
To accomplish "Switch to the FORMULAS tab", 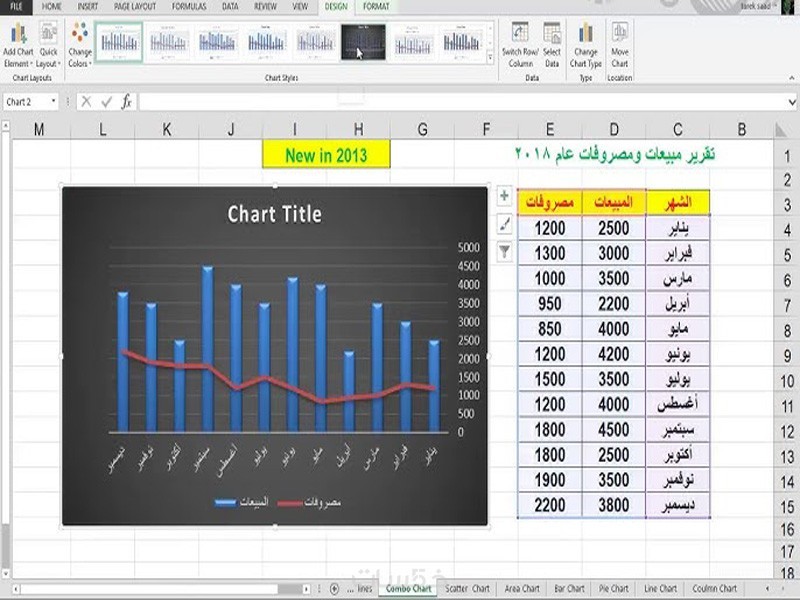I will point(189,7).
